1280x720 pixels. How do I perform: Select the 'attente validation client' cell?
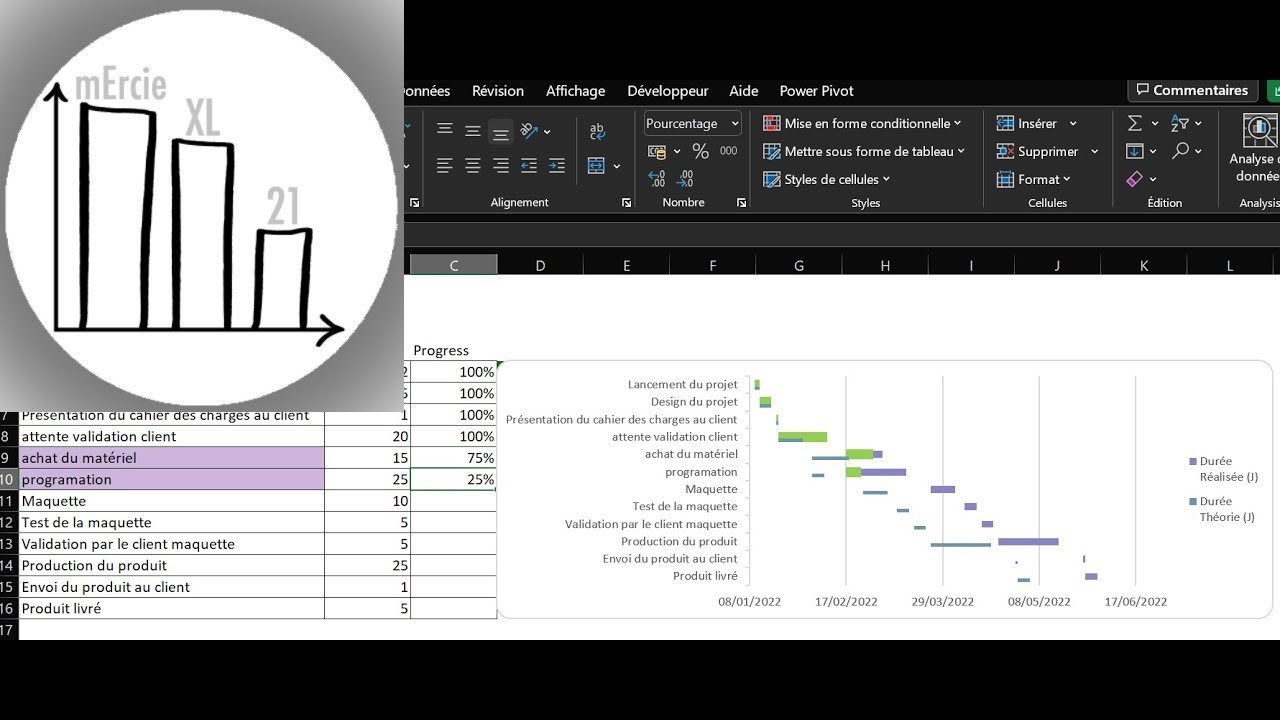(x=172, y=436)
